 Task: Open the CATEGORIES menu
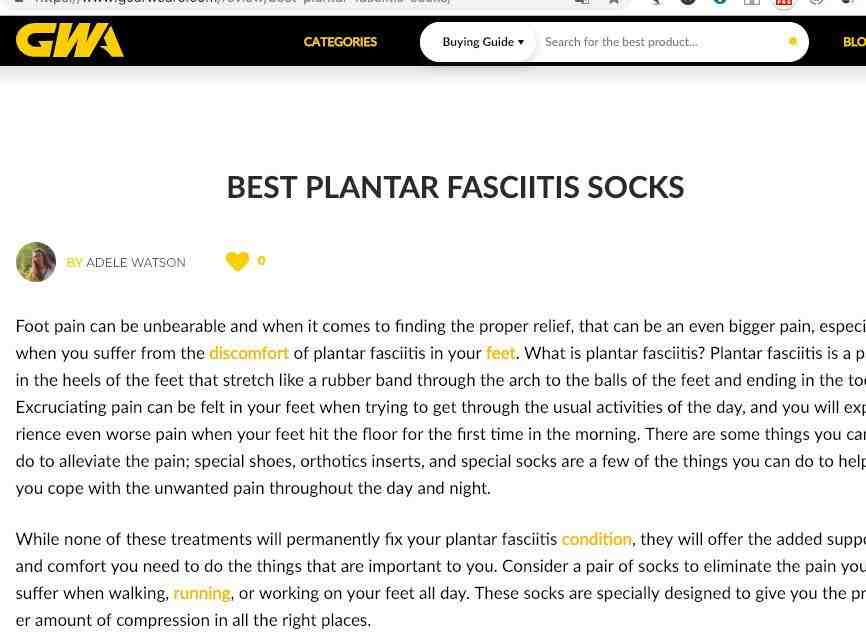click(x=340, y=42)
